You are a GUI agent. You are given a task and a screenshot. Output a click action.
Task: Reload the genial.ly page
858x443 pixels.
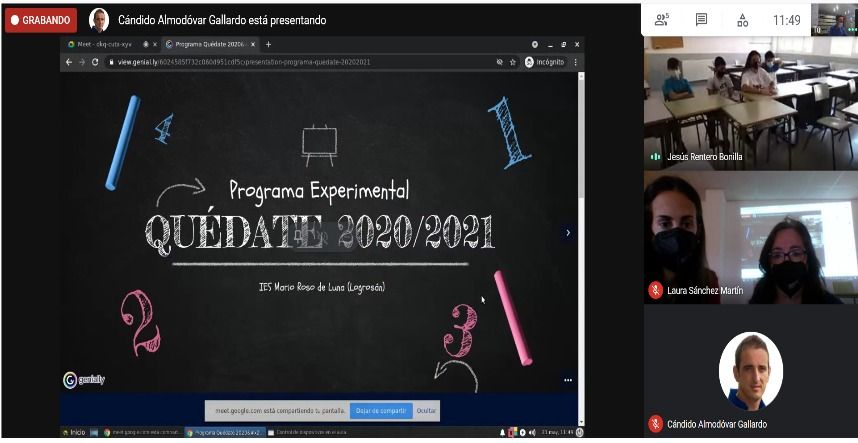(x=95, y=62)
